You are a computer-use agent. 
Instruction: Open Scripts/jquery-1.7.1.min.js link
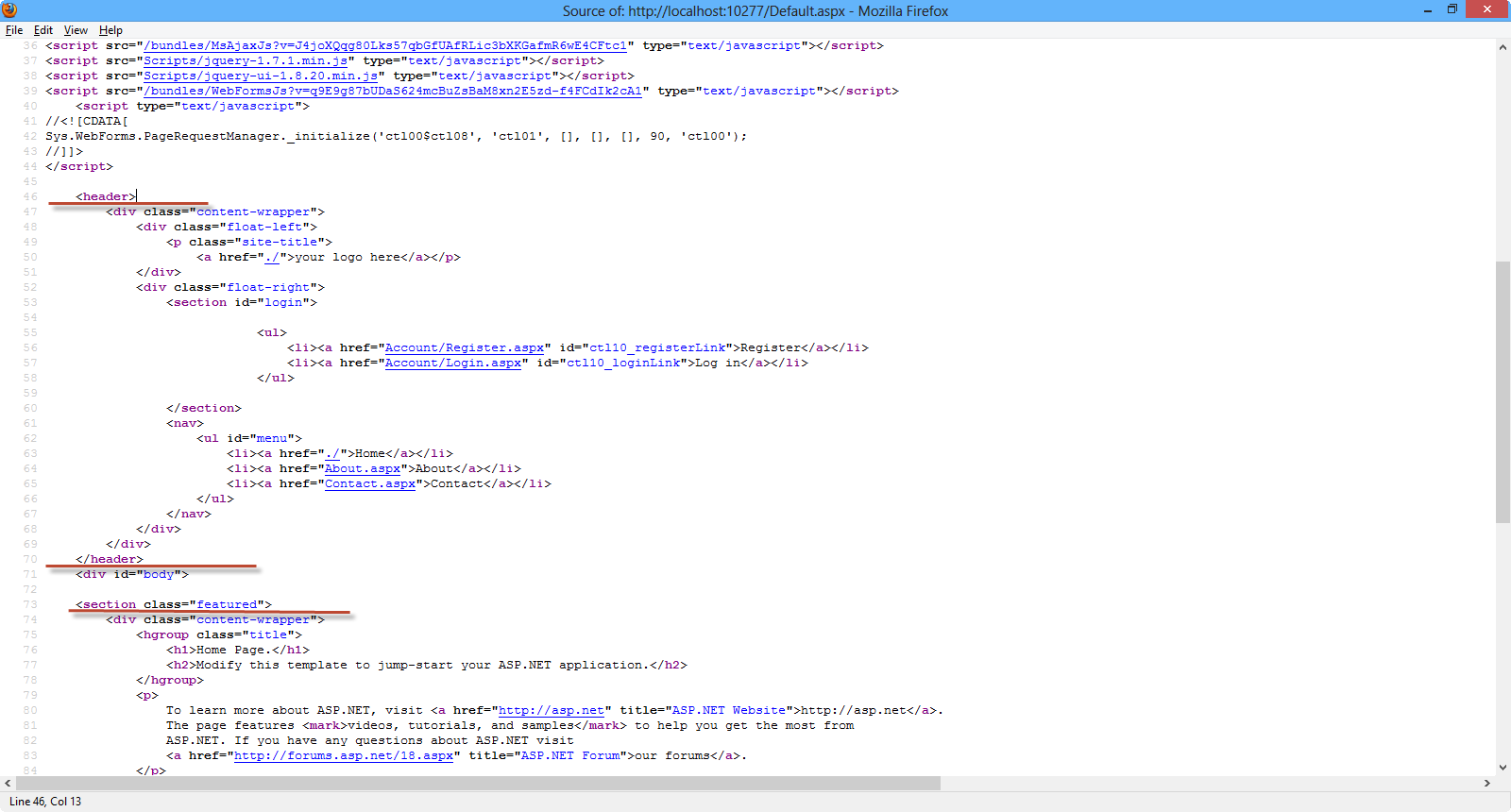tap(246, 60)
